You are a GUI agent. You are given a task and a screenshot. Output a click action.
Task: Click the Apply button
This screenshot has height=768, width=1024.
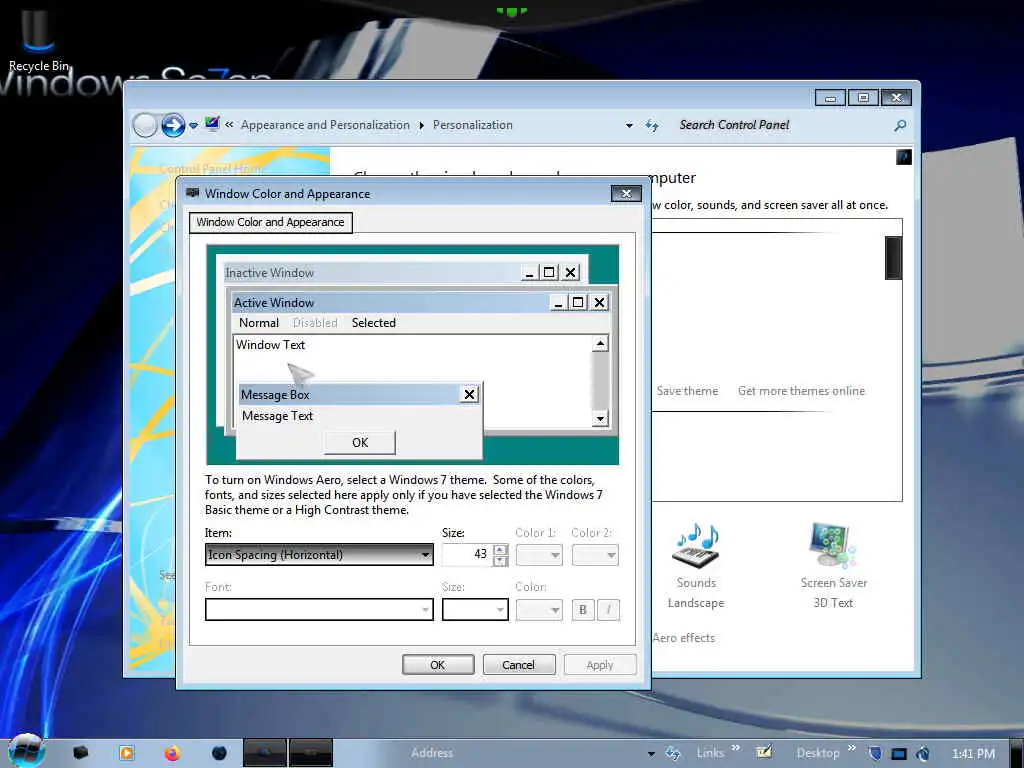600,665
